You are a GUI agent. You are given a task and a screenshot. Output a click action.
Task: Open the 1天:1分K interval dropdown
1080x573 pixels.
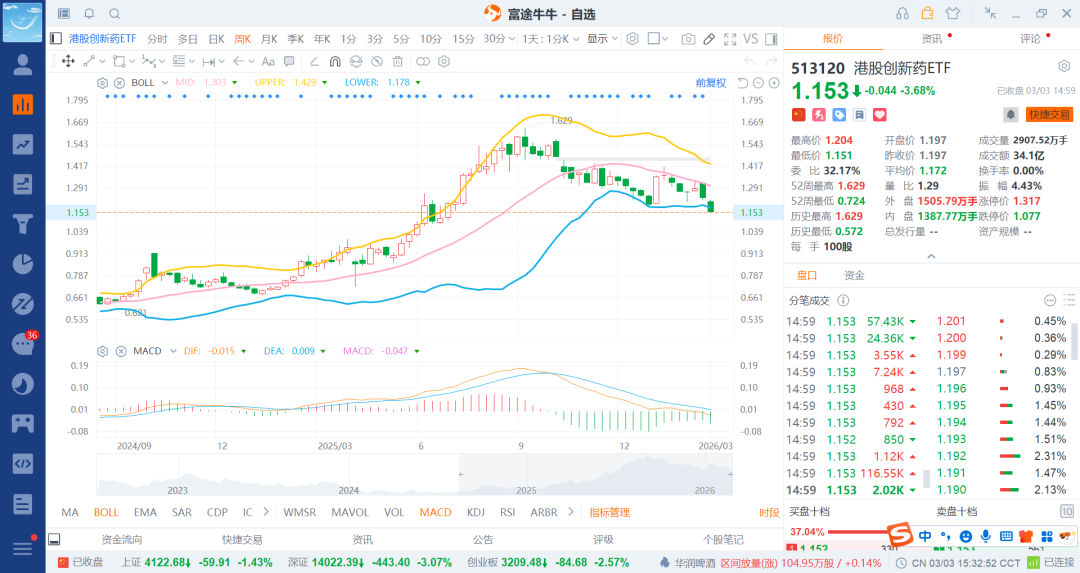click(552, 39)
